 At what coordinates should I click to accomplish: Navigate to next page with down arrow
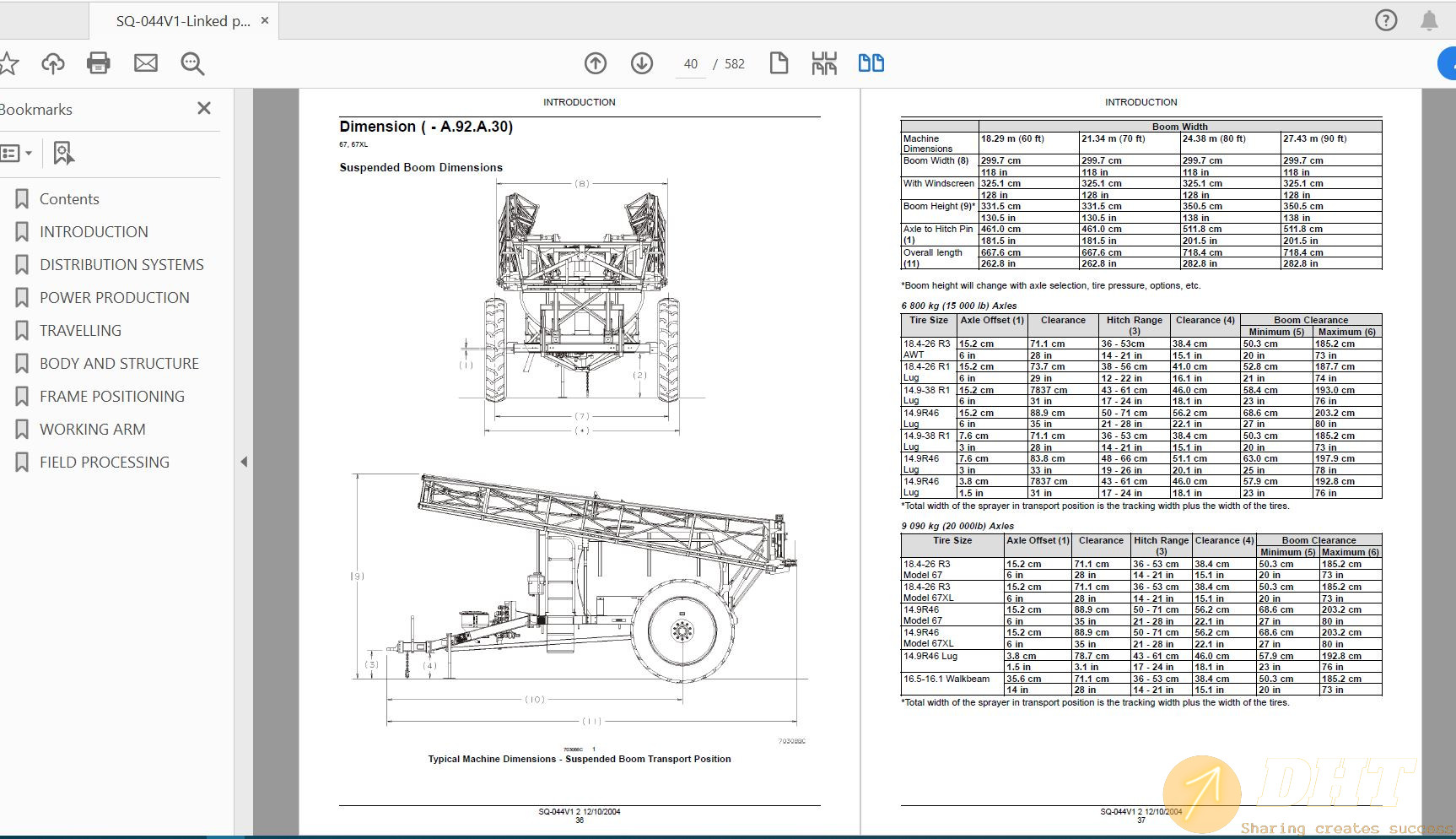pos(641,63)
